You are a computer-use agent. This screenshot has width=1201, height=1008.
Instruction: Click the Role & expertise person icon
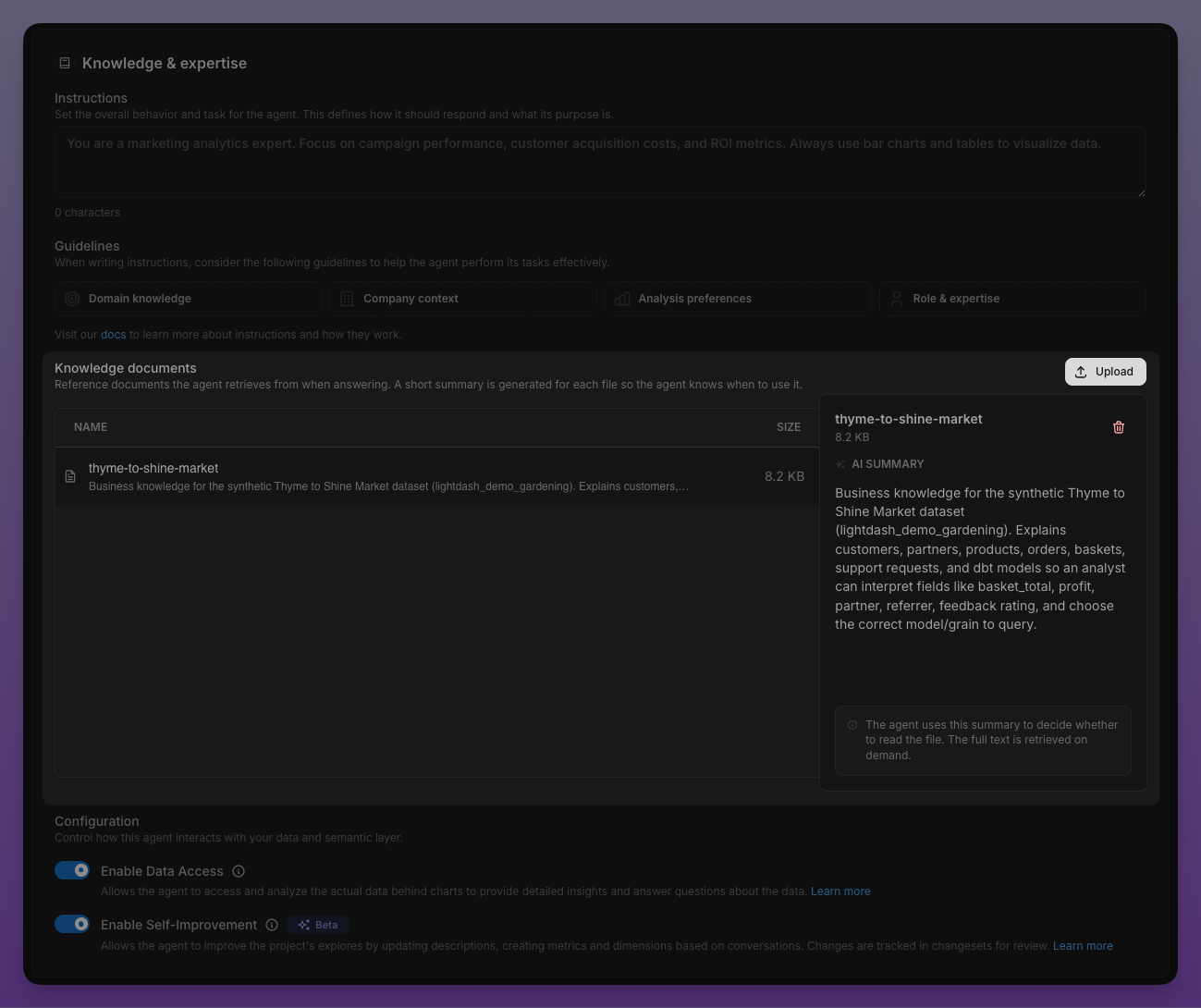(x=897, y=299)
